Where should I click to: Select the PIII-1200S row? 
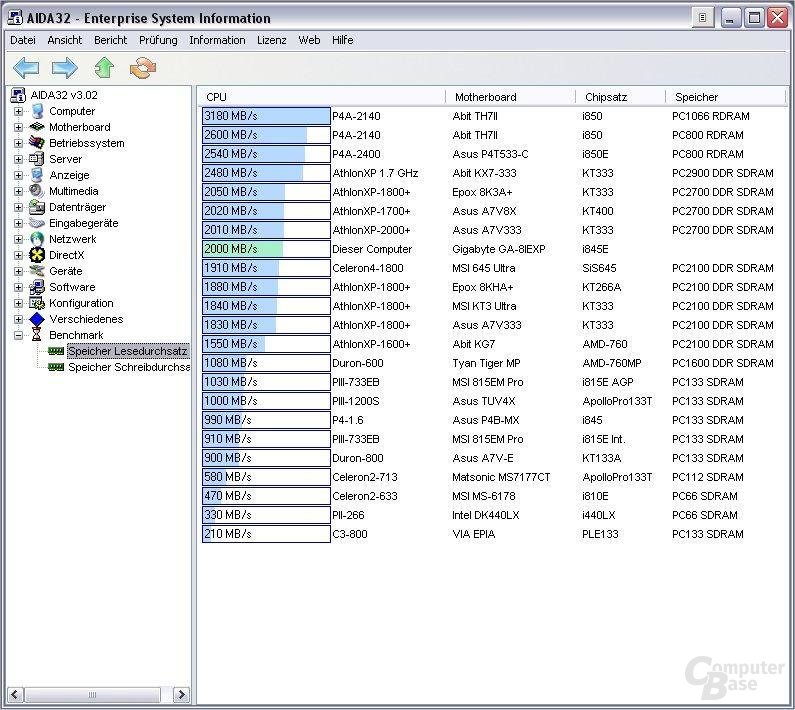(x=492, y=401)
